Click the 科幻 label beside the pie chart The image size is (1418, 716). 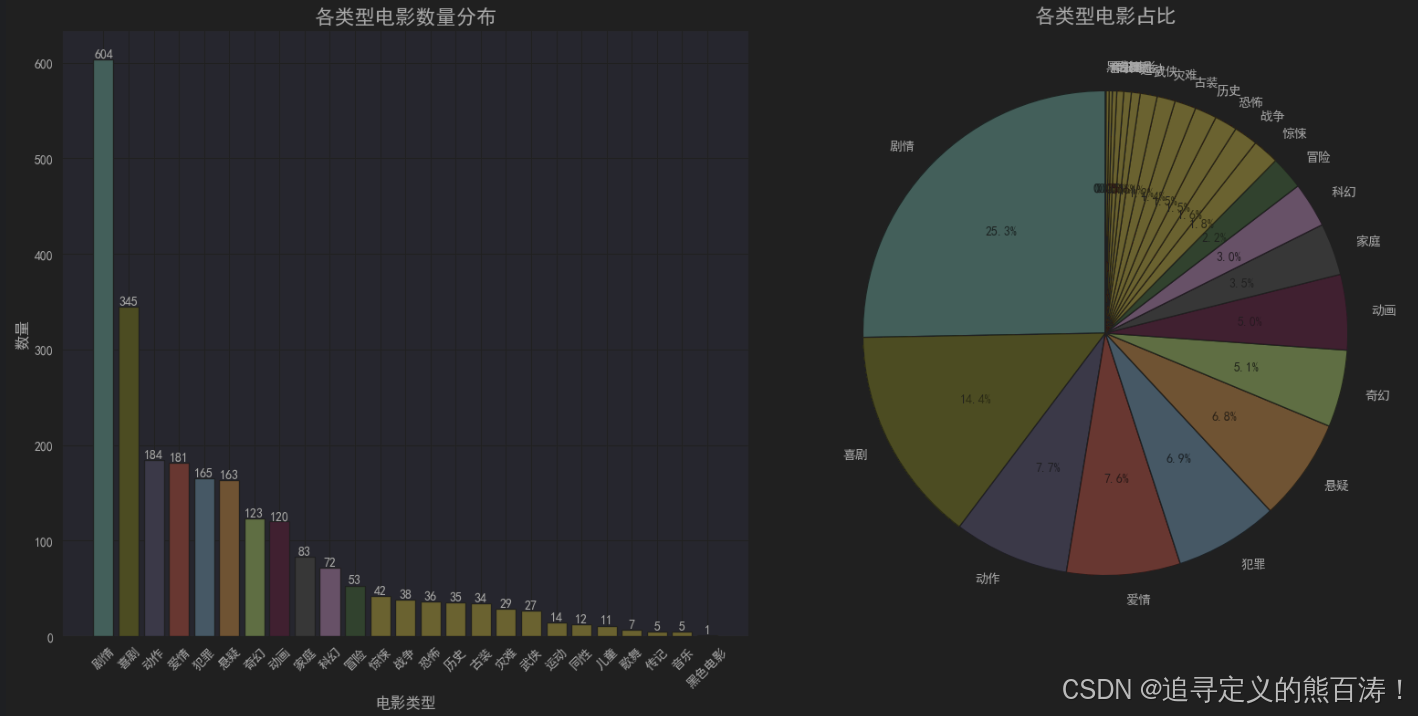click(x=1344, y=191)
